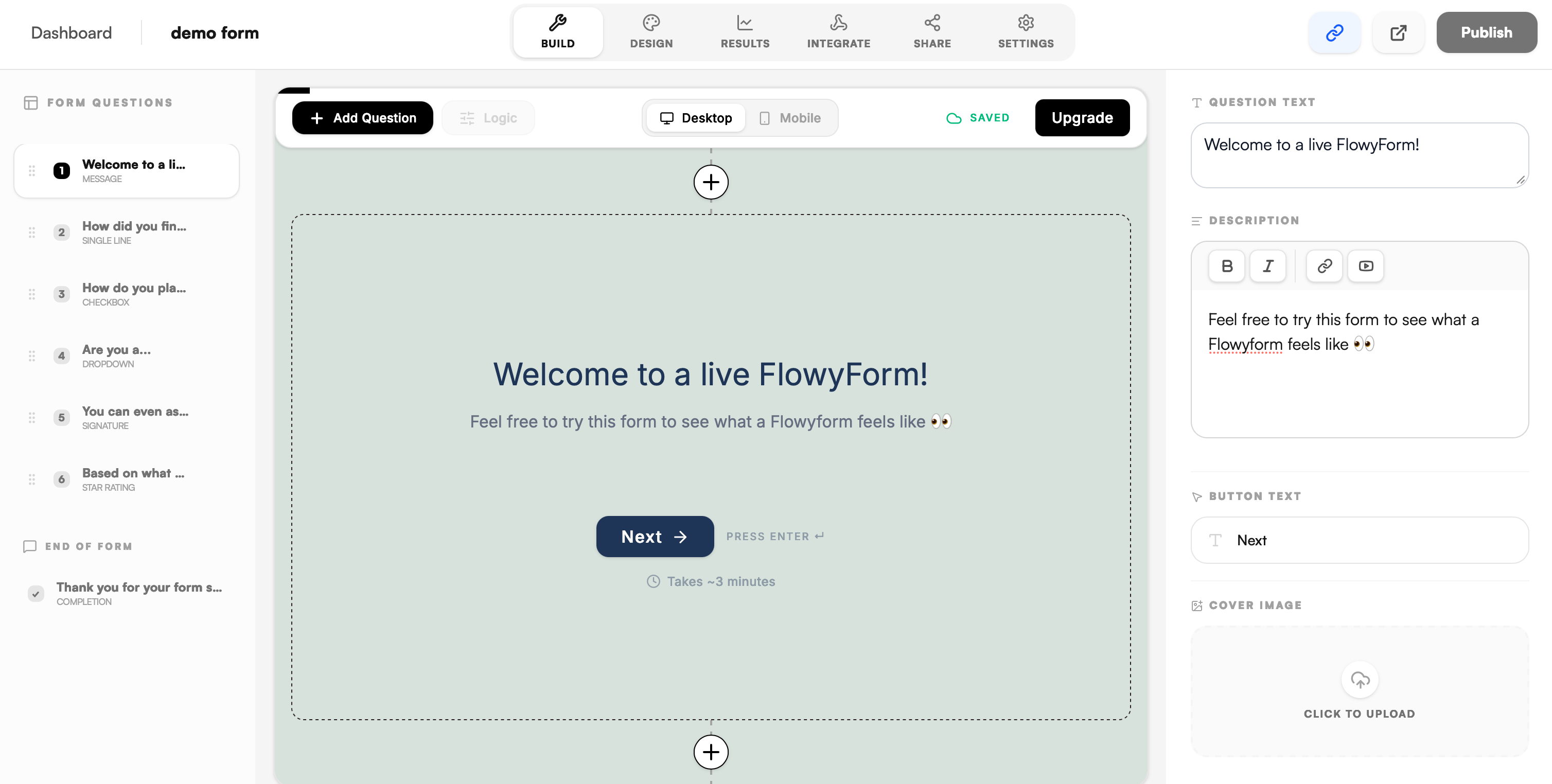Click the cover image upload cloud icon
This screenshot has width=1552, height=784.
(x=1360, y=680)
